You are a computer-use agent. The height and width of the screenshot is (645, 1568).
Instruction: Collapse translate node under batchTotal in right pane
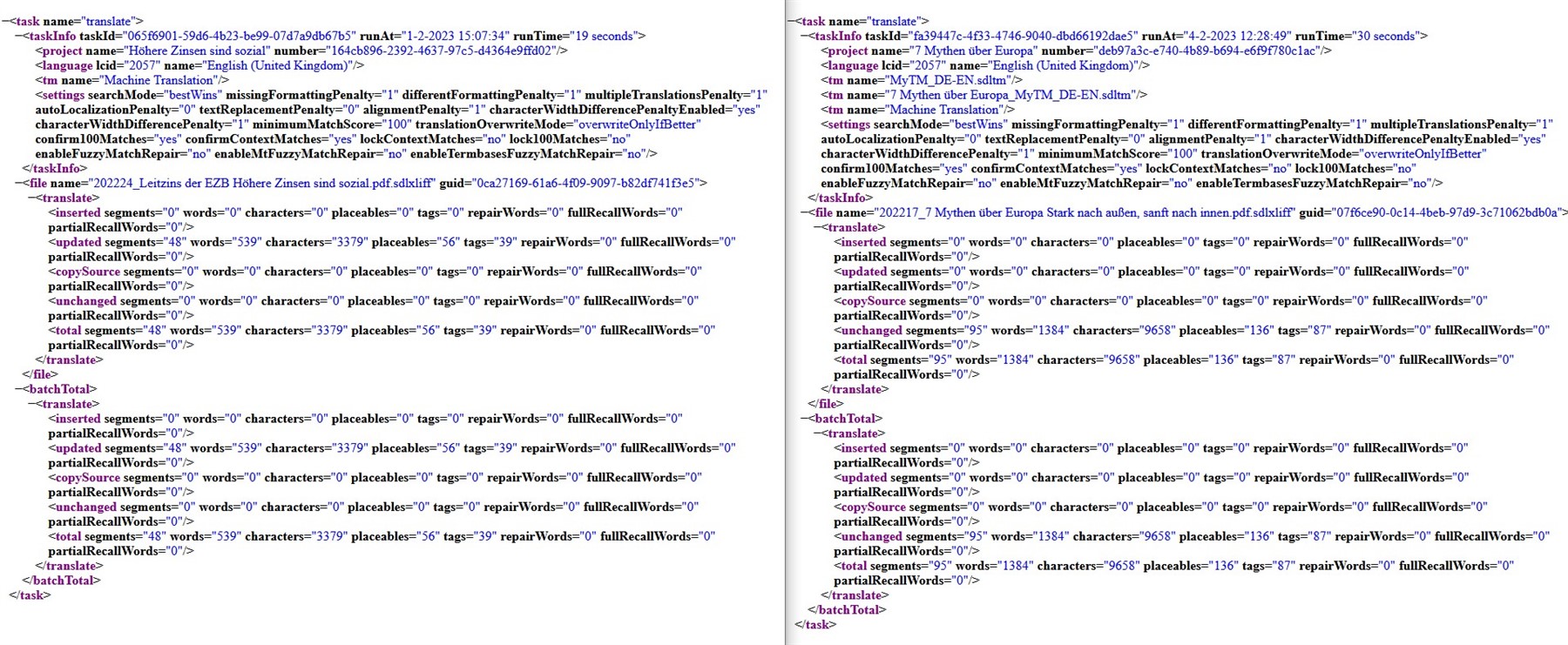[819, 433]
